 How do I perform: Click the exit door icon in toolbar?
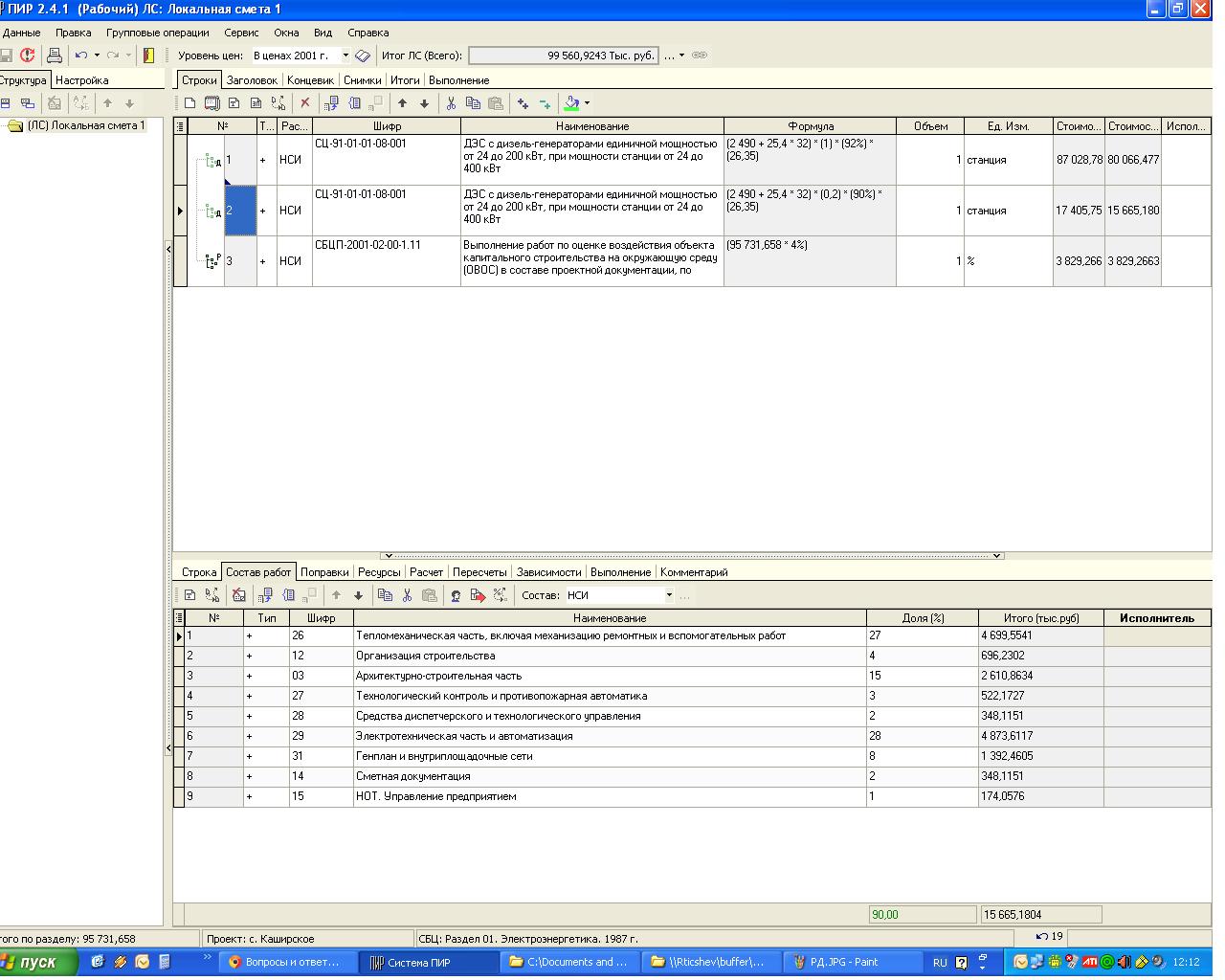coord(148,56)
